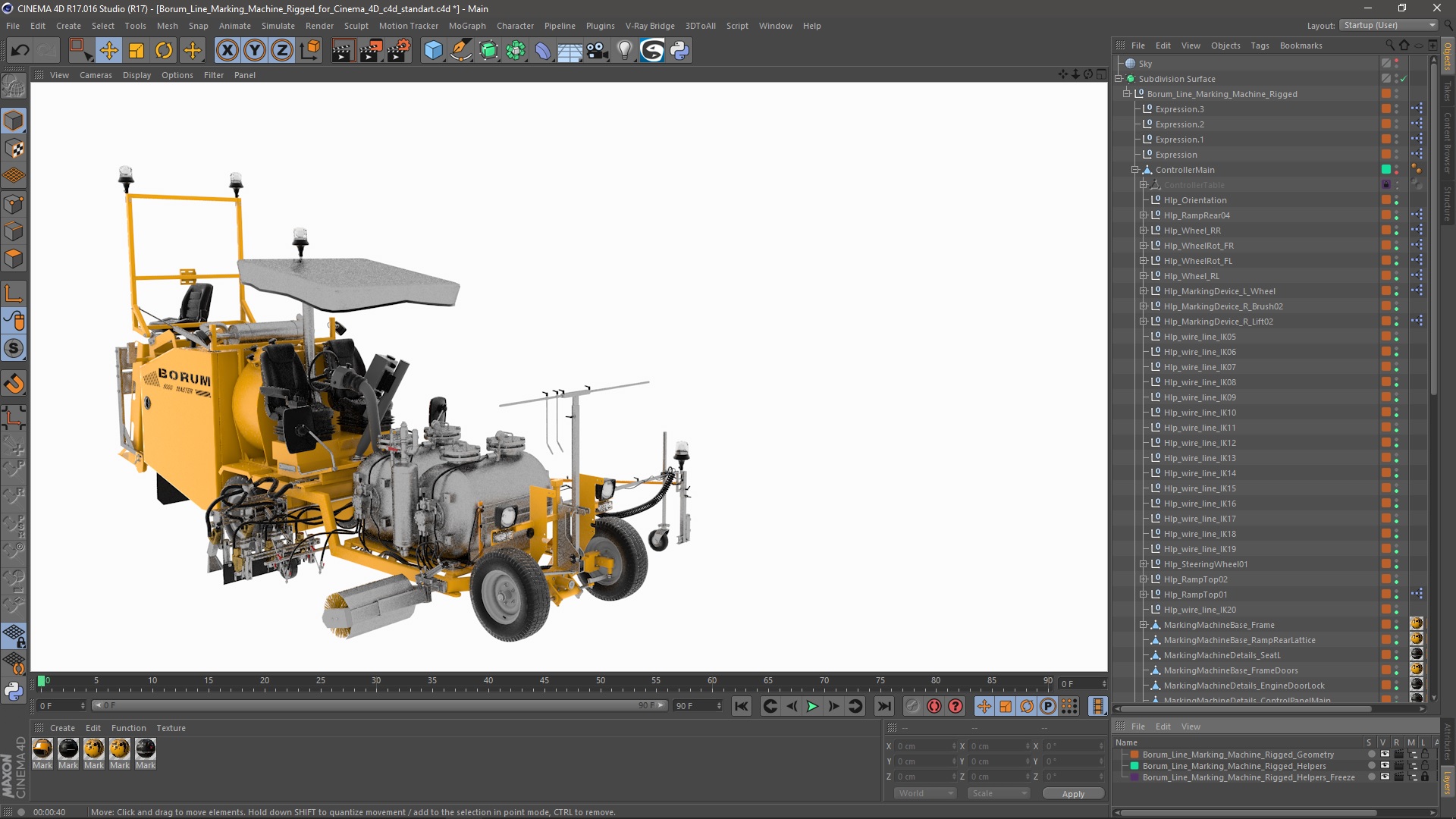Open Edit Render Settings icon
Image resolution: width=1456 pixels, height=819 pixels.
(x=399, y=51)
